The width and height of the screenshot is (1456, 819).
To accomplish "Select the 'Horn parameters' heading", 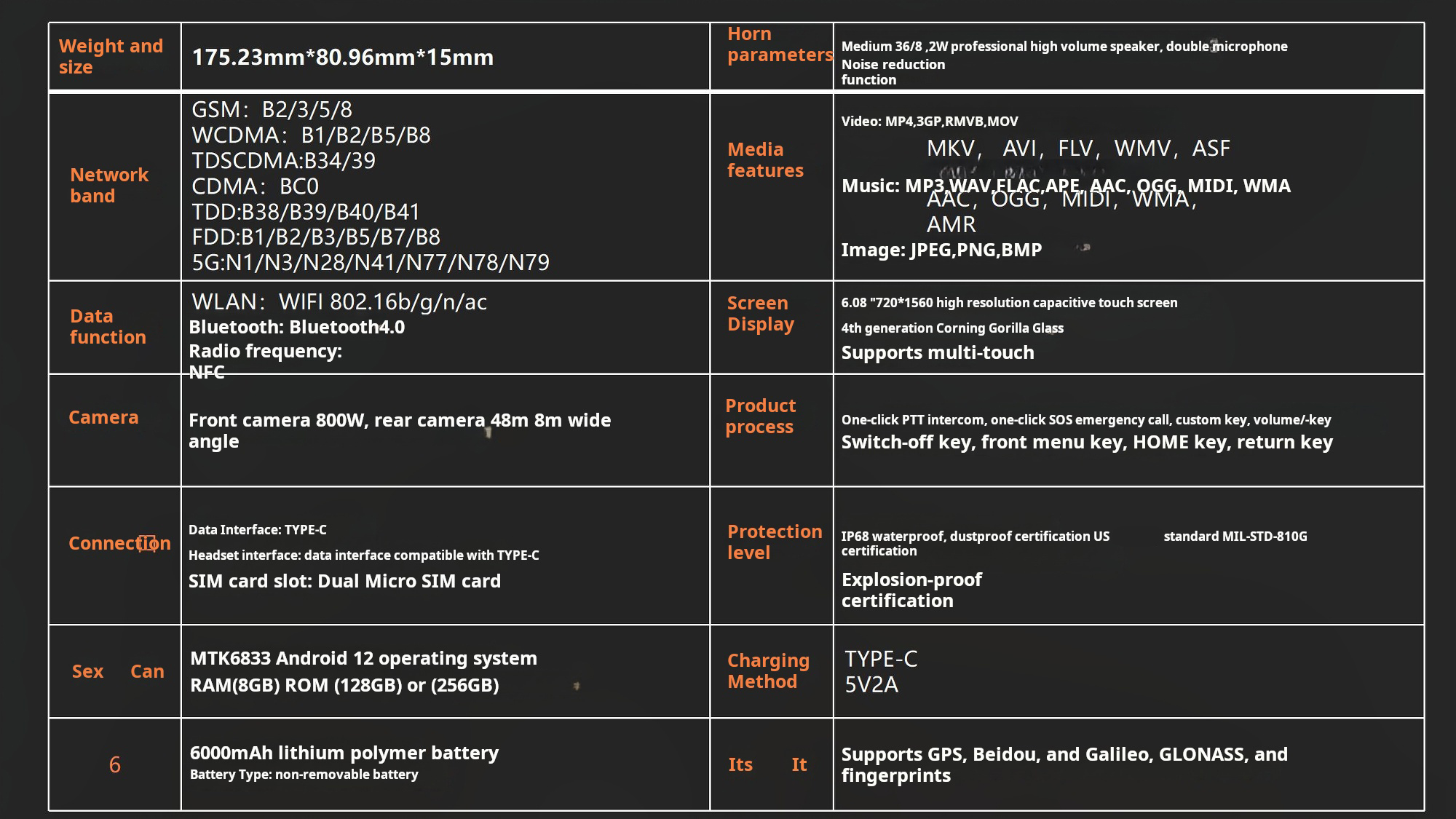I will point(779,44).
